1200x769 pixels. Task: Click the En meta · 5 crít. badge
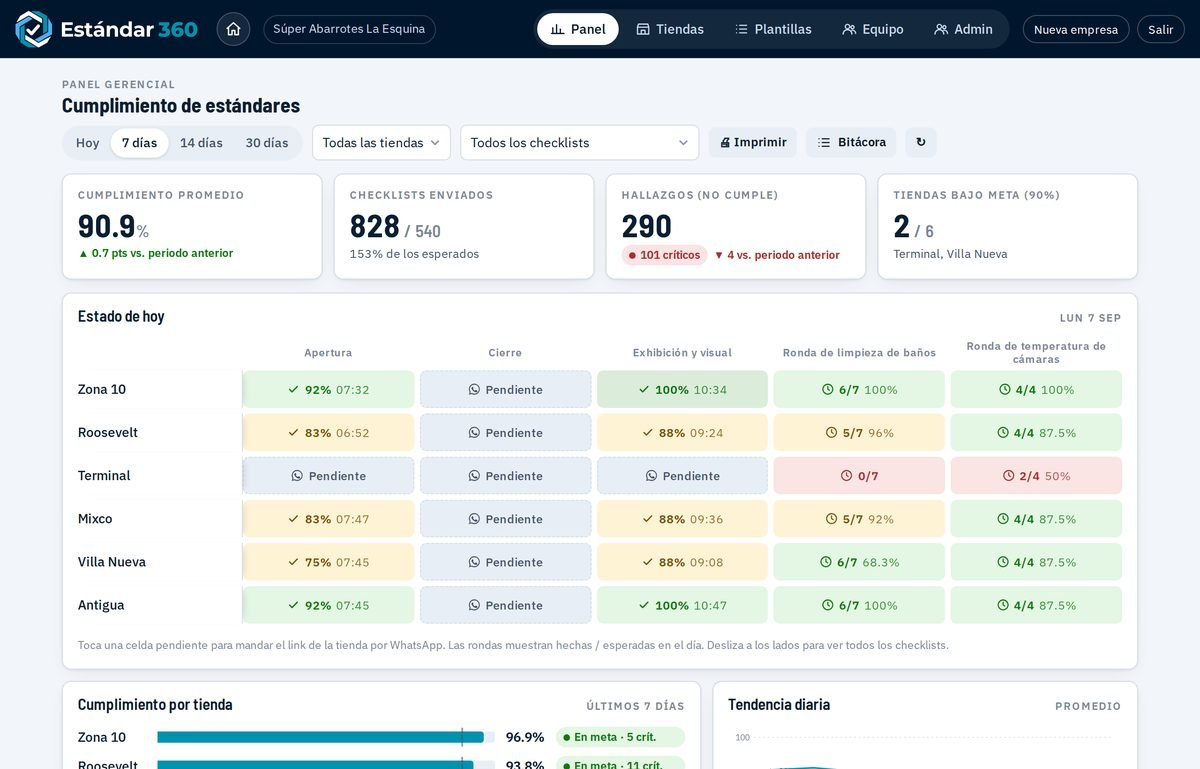coord(620,737)
